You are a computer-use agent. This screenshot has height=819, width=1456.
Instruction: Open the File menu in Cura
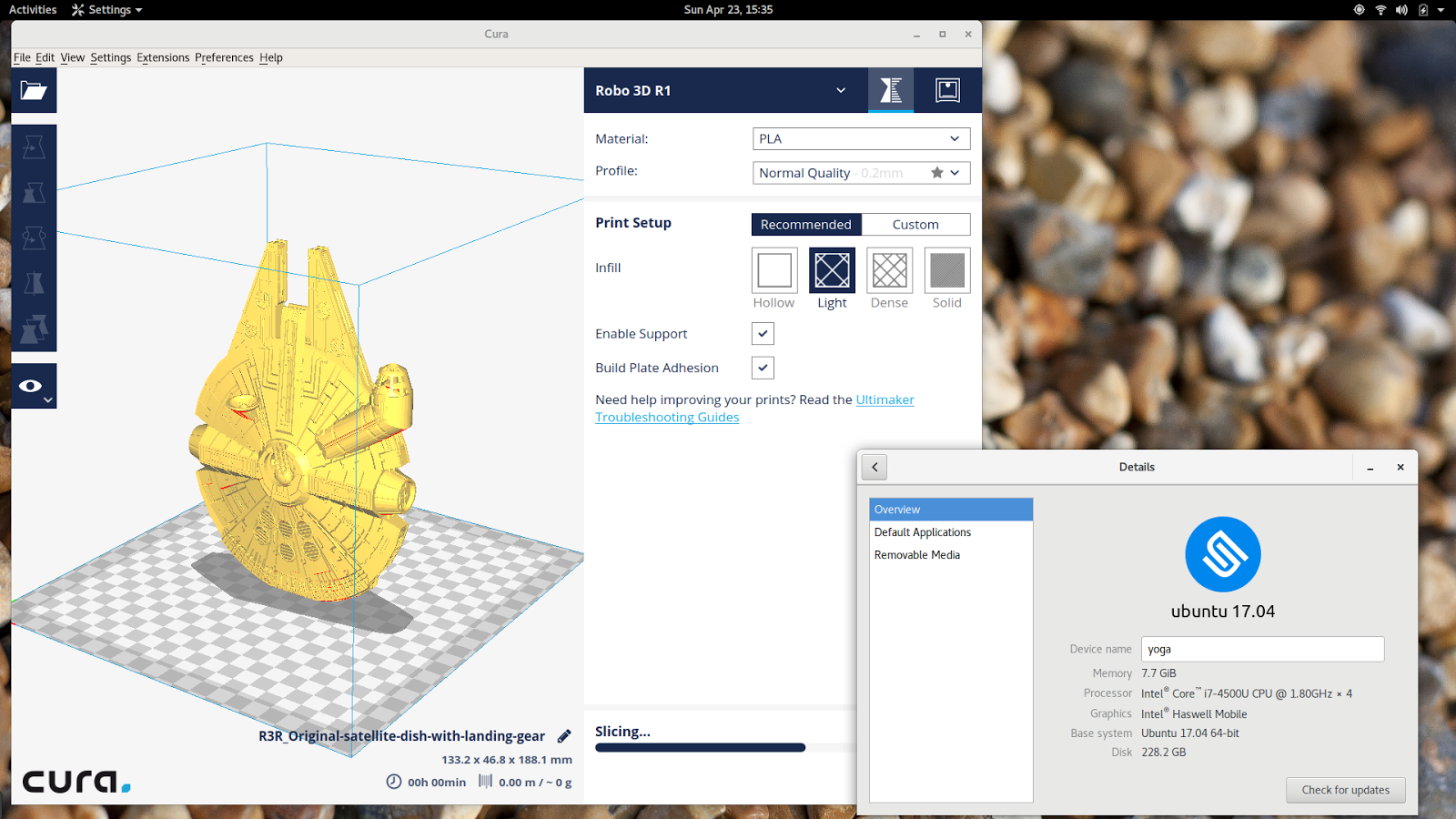click(22, 57)
